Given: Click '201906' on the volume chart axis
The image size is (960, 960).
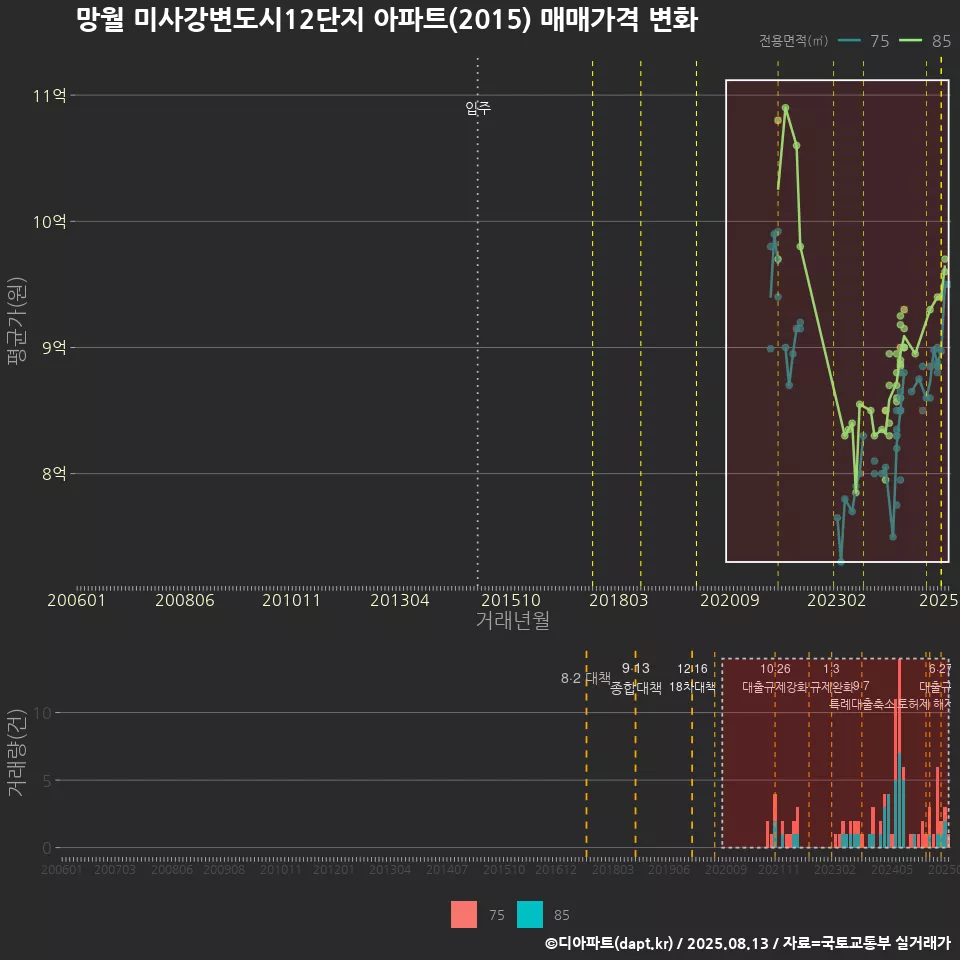Looking at the screenshot, I should tap(669, 869).
